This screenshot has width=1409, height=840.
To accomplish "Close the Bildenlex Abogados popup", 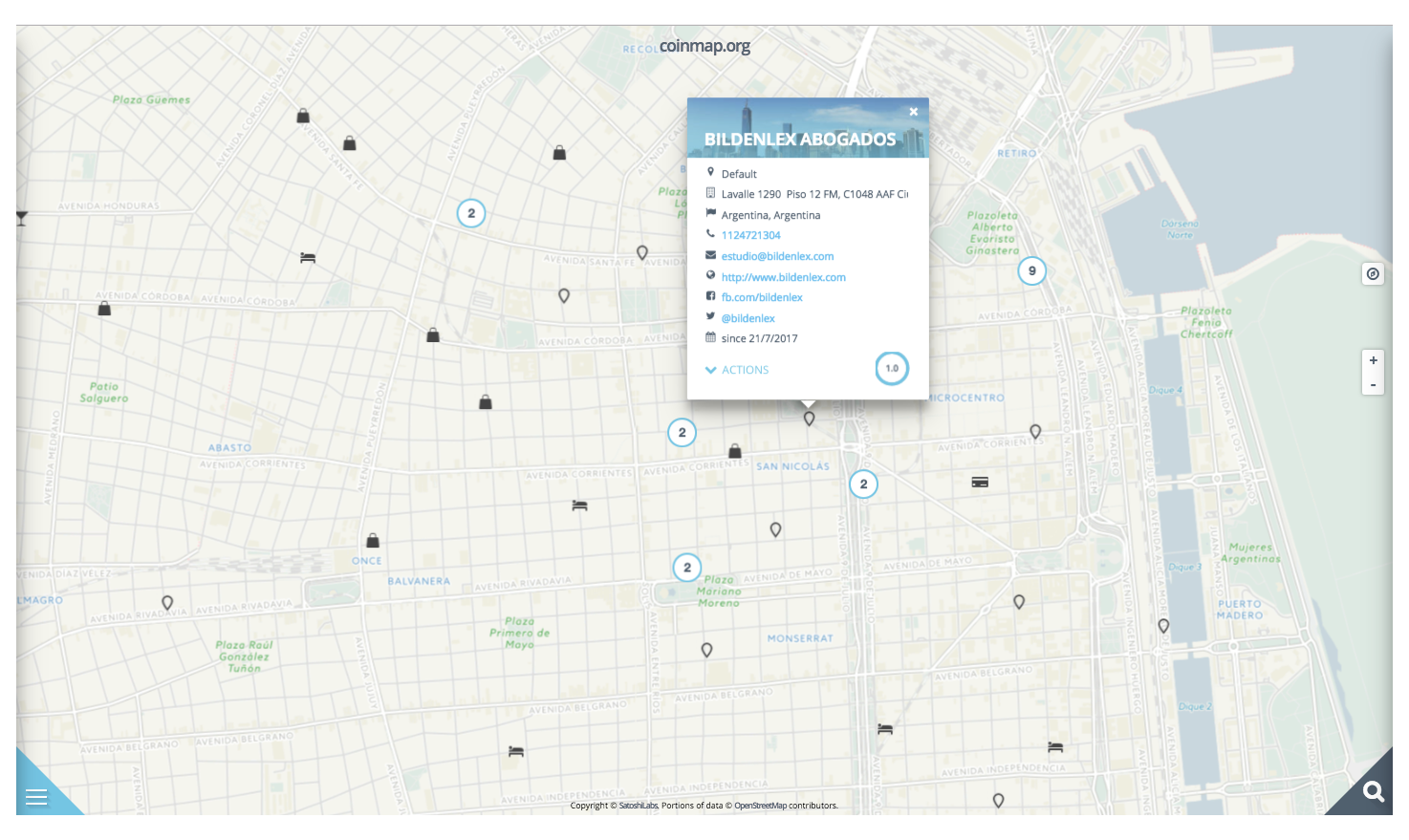I will [914, 112].
